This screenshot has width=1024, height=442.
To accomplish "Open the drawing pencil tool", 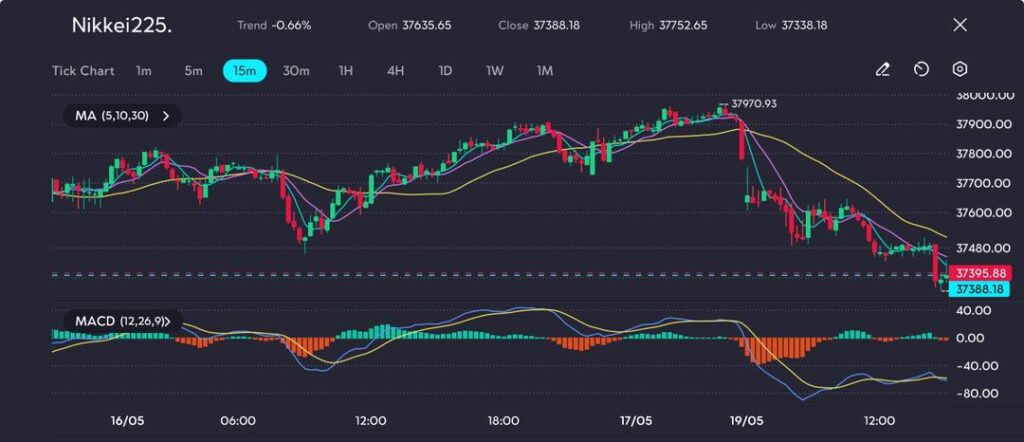I will (882, 70).
